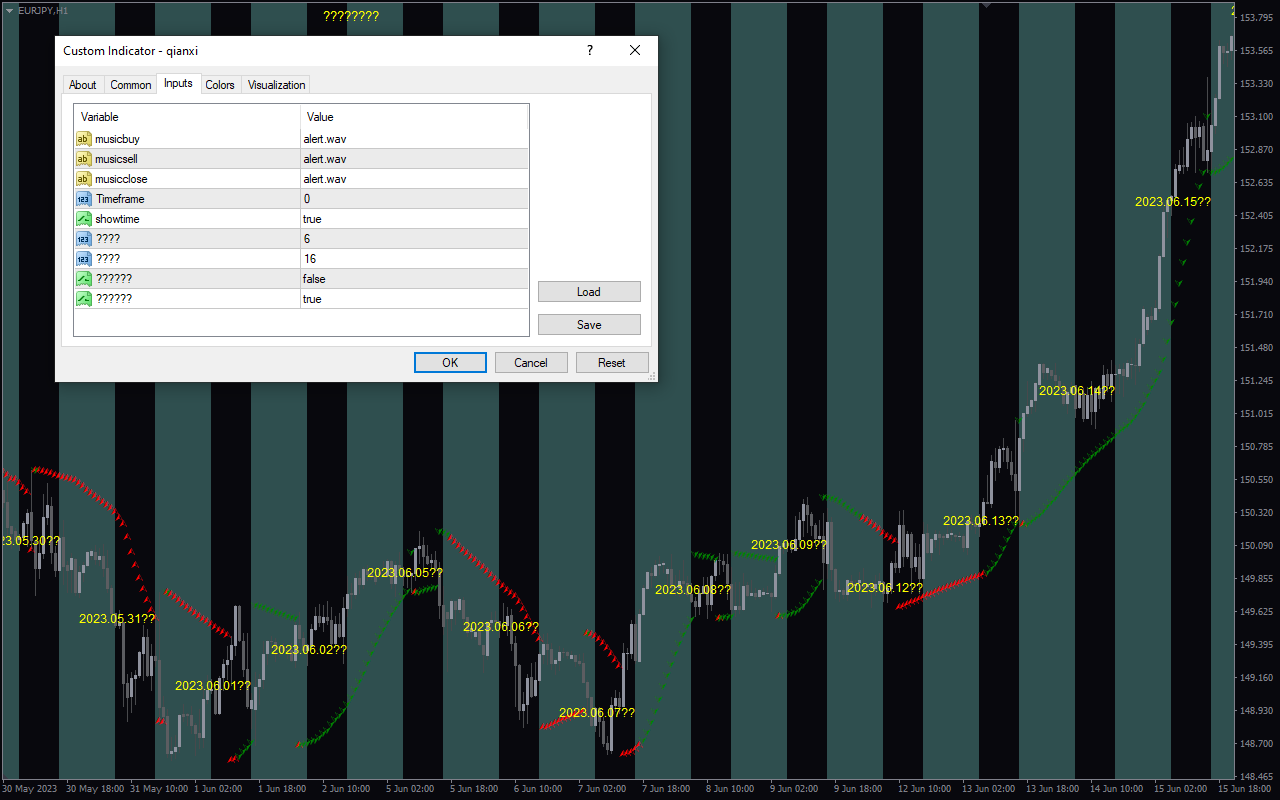The image size is (1280, 800).
Task: Click the musicbuy variable name
Action: [118, 139]
